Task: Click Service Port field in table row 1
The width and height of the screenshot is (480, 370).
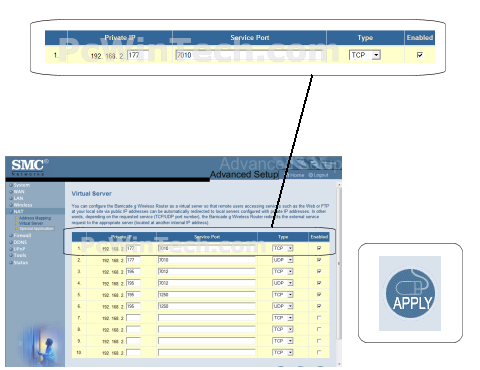Action: [x=207, y=248]
